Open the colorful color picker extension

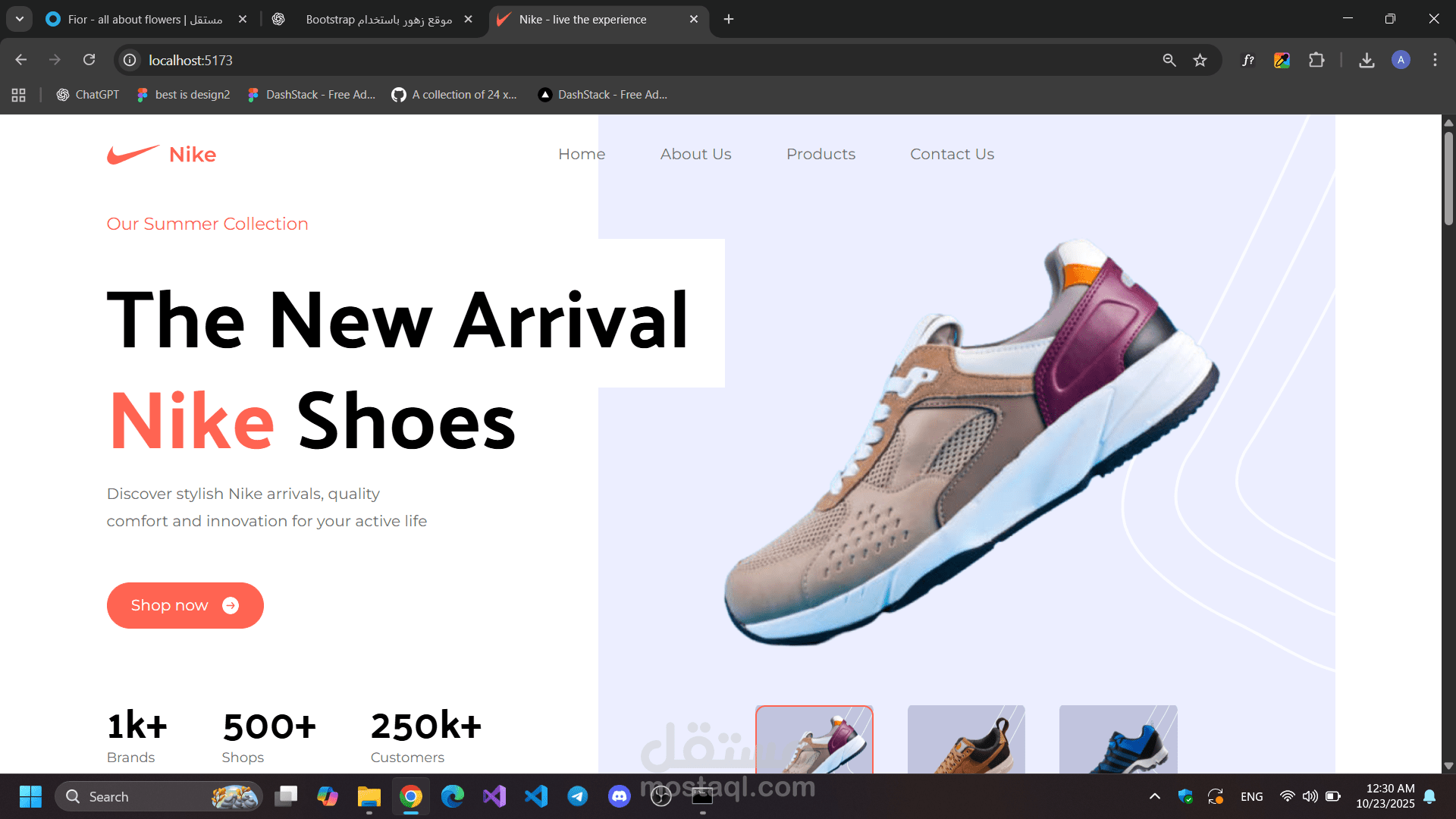click(x=1282, y=60)
